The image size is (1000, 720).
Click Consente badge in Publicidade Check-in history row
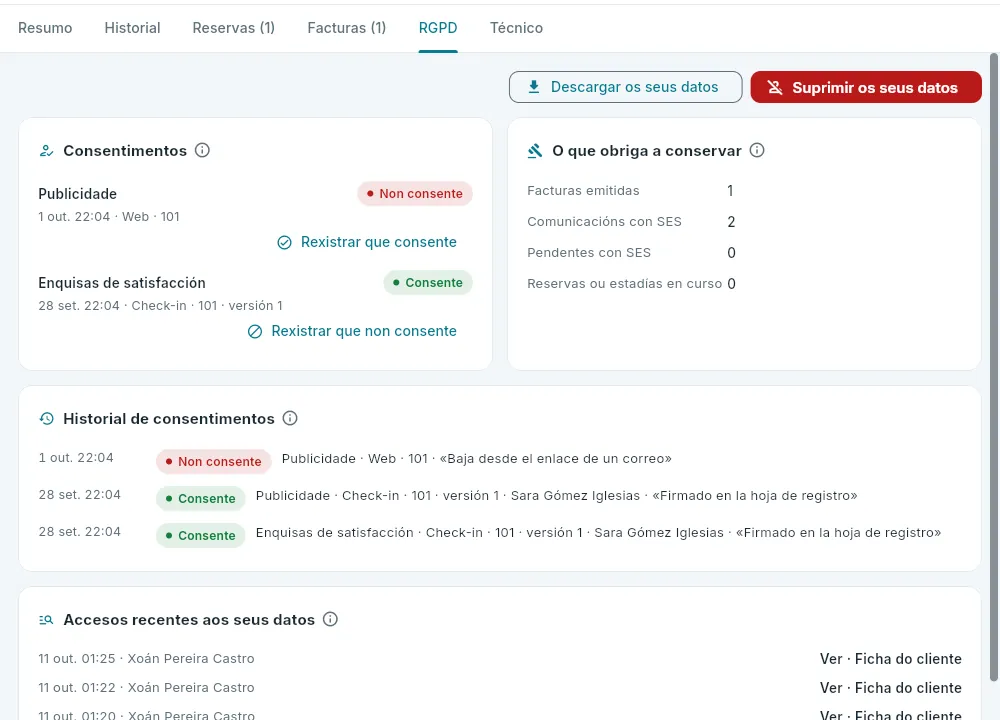click(x=200, y=499)
